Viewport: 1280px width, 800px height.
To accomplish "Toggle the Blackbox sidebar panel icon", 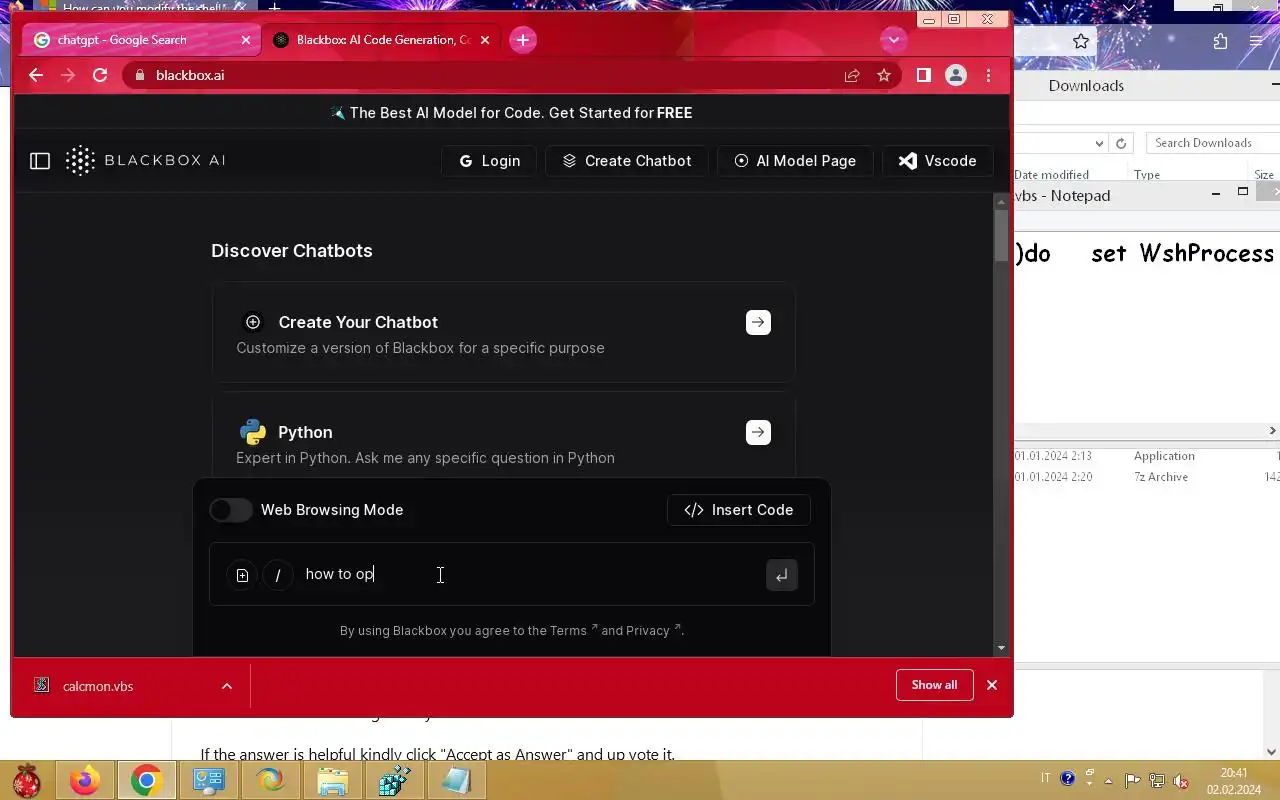I will [40, 160].
